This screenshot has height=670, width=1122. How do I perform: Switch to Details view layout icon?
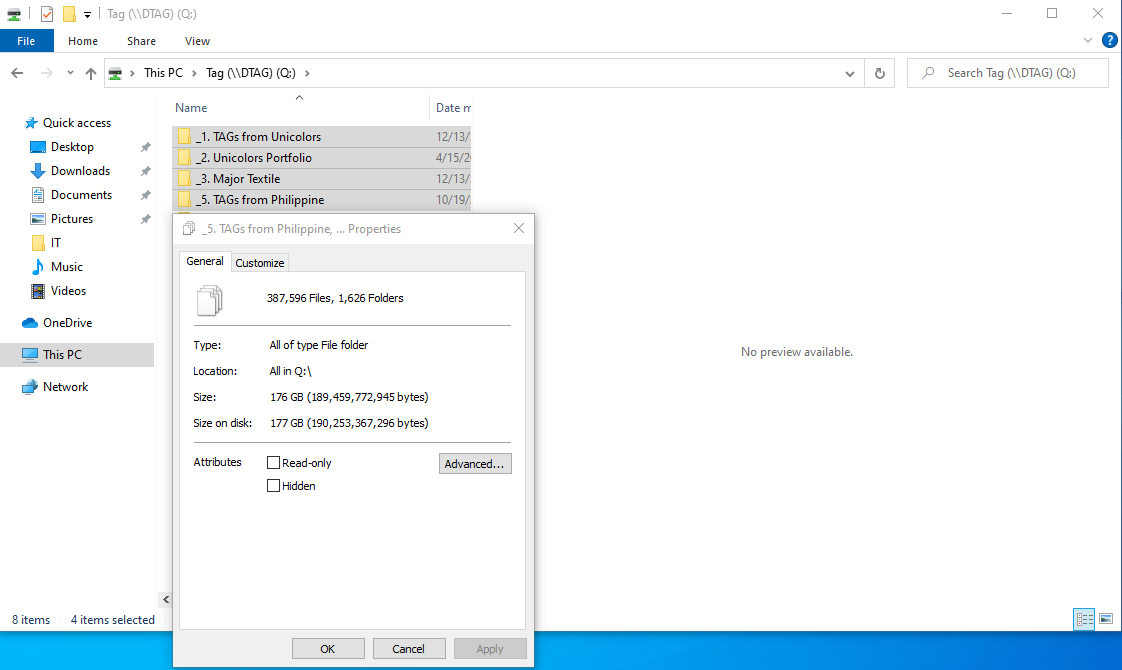[x=1084, y=619]
